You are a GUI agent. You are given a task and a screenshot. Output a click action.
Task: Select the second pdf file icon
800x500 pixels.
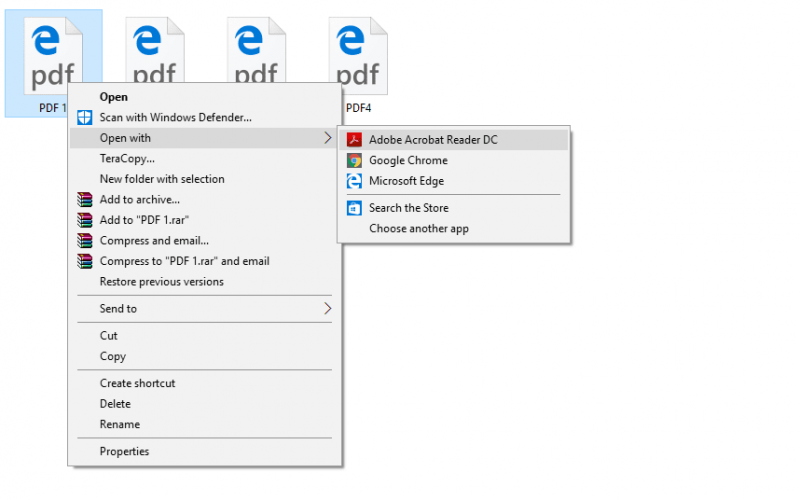[x=155, y=49]
